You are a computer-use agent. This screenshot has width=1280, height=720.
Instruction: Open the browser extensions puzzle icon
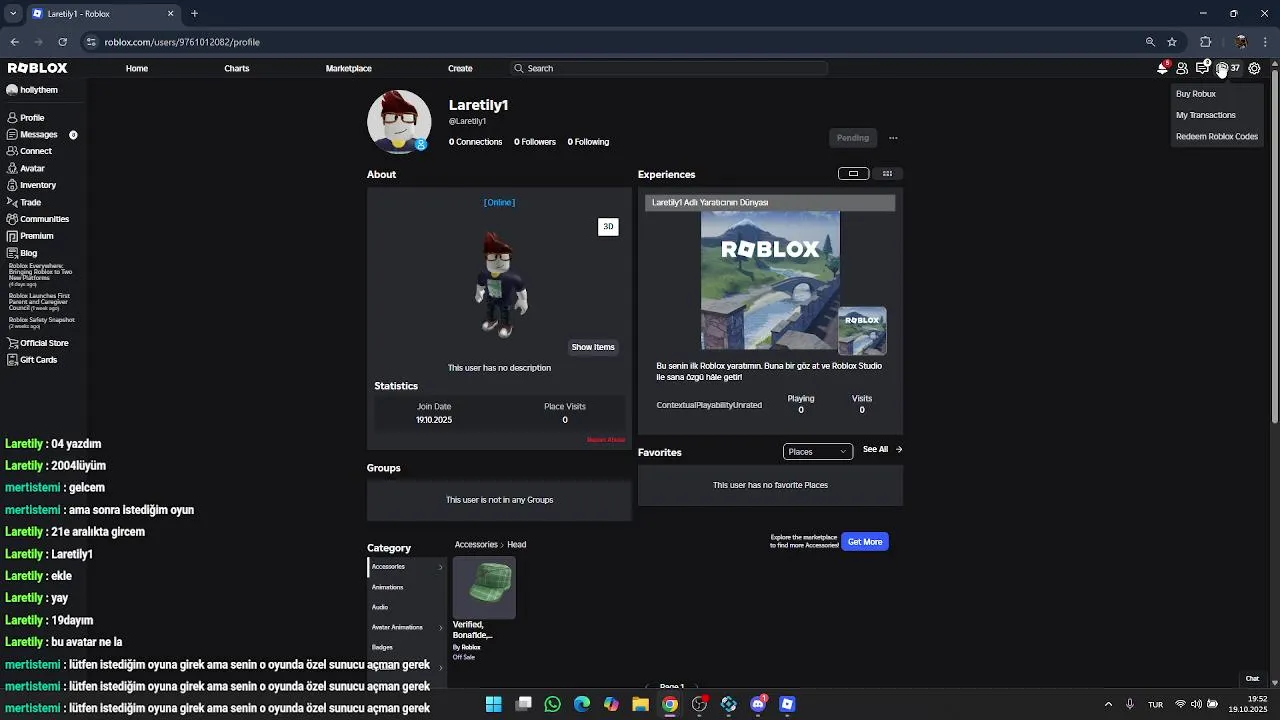pyautogui.click(x=1205, y=42)
